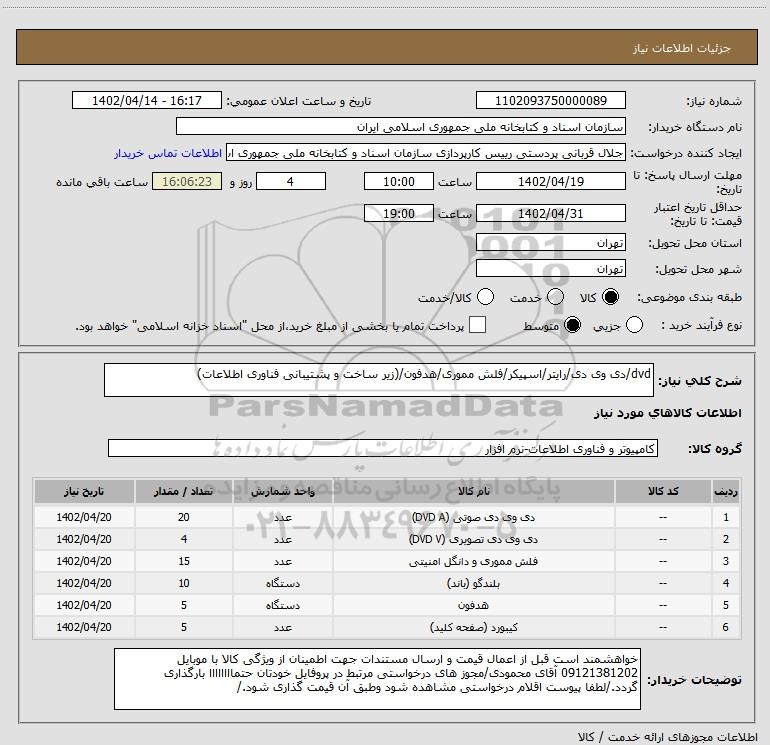
Task: Click the delivery province field تهران
Action: (550, 243)
